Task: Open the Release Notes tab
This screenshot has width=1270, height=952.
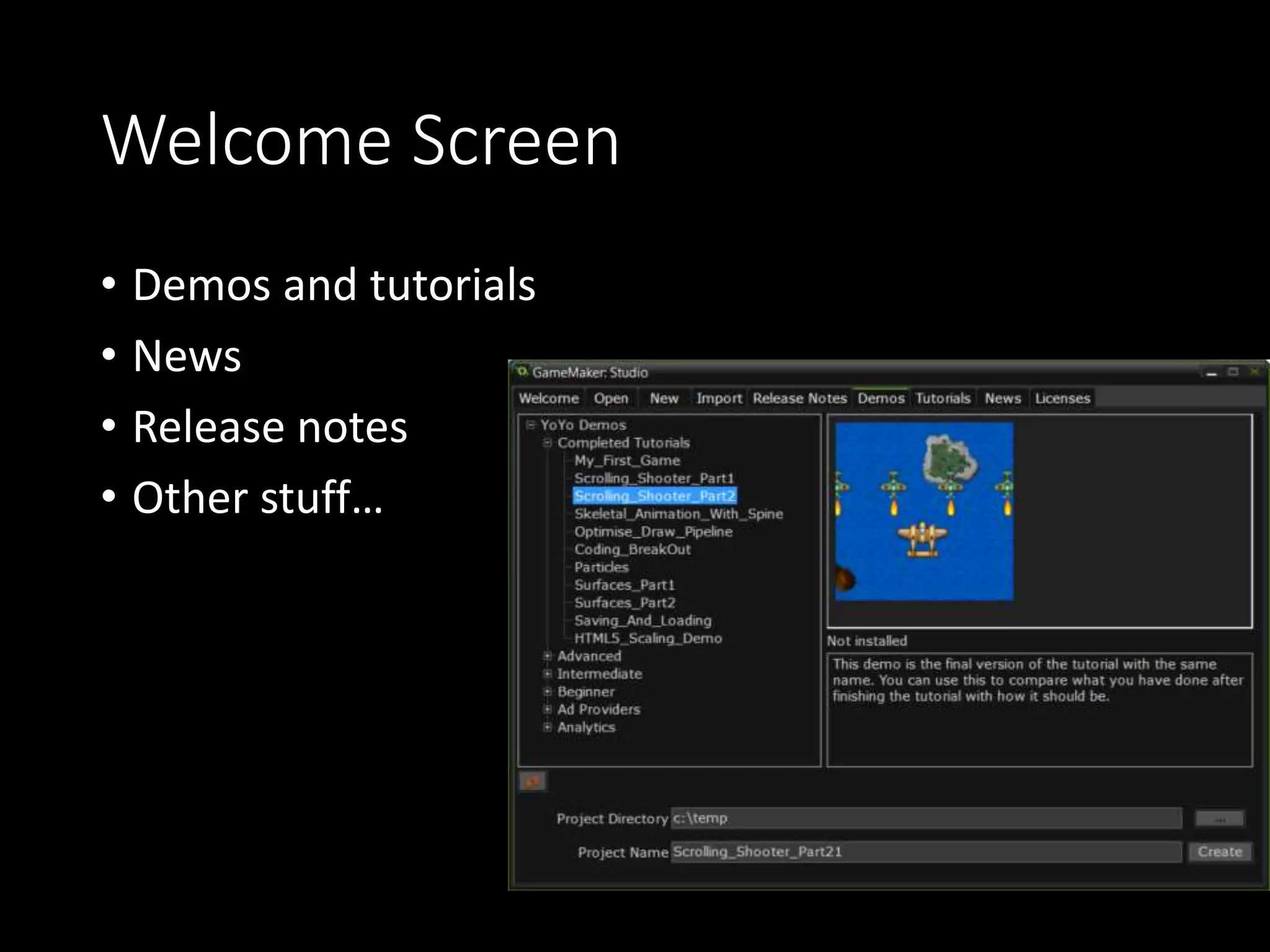Action: pyautogui.click(x=799, y=399)
